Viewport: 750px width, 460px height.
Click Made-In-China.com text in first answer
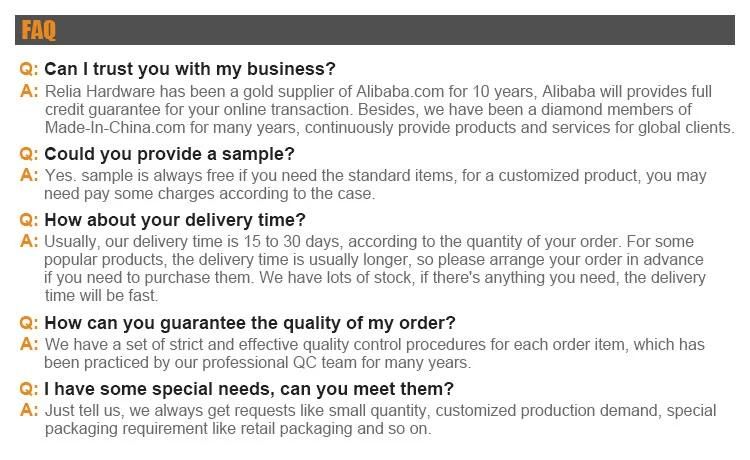[x=115, y=128]
